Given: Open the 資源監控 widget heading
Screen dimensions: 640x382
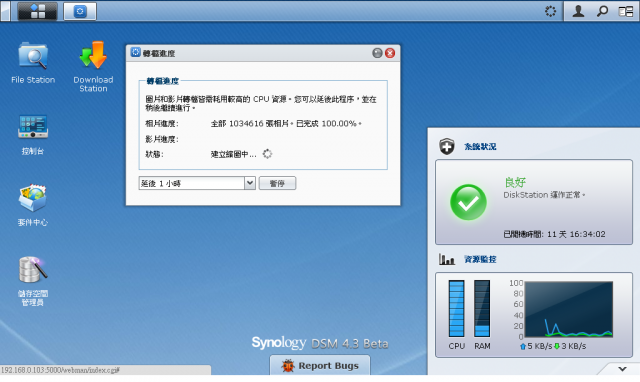Looking at the screenshot, I should coord(480,259).
